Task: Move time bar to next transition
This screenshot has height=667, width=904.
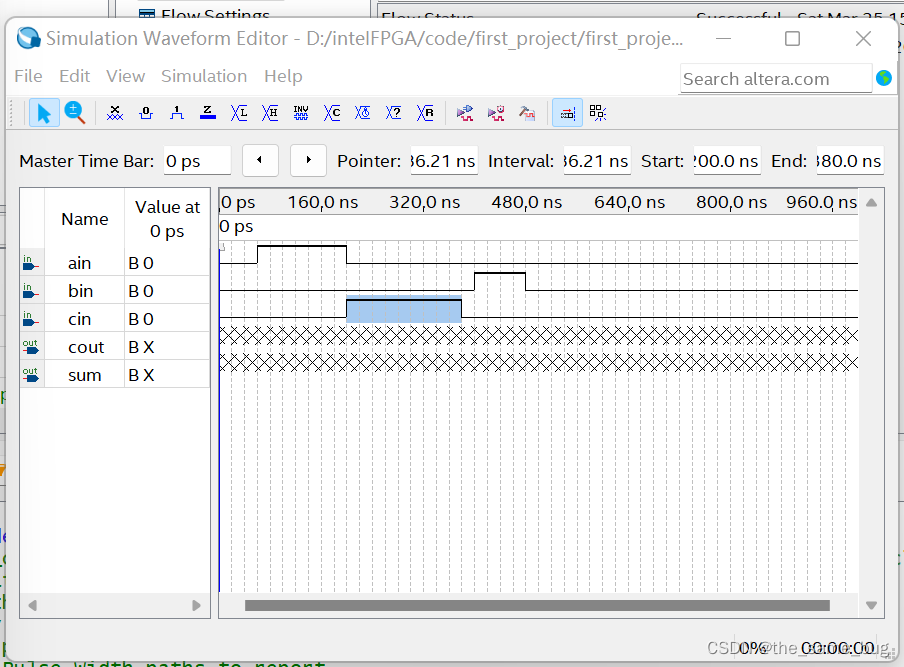Action: pos(308,160)
